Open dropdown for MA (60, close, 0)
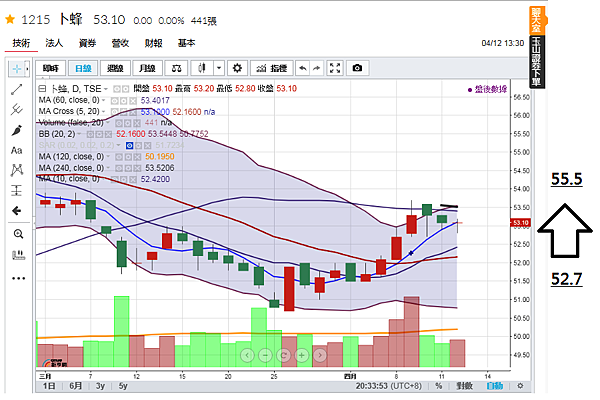600x400 pixels. pyautogui.click(x=103, y=100)
